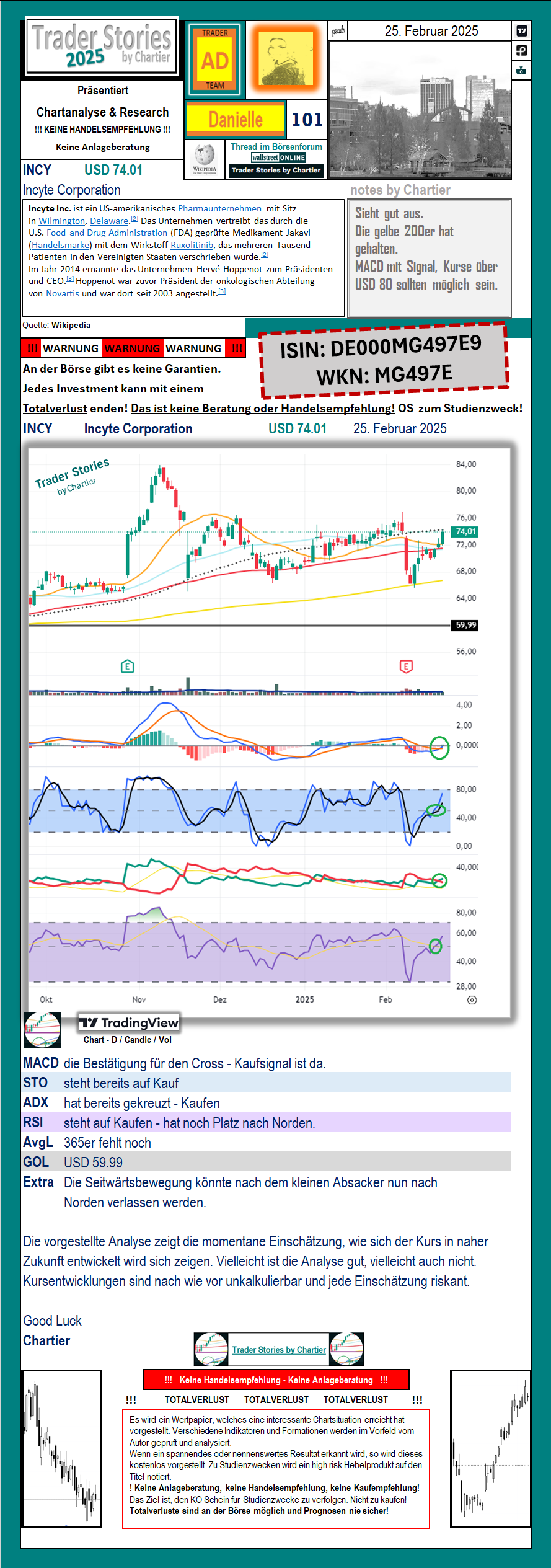The image size is (551, 1568).
Task: Follow the Wilmington link
Action: 61,221
